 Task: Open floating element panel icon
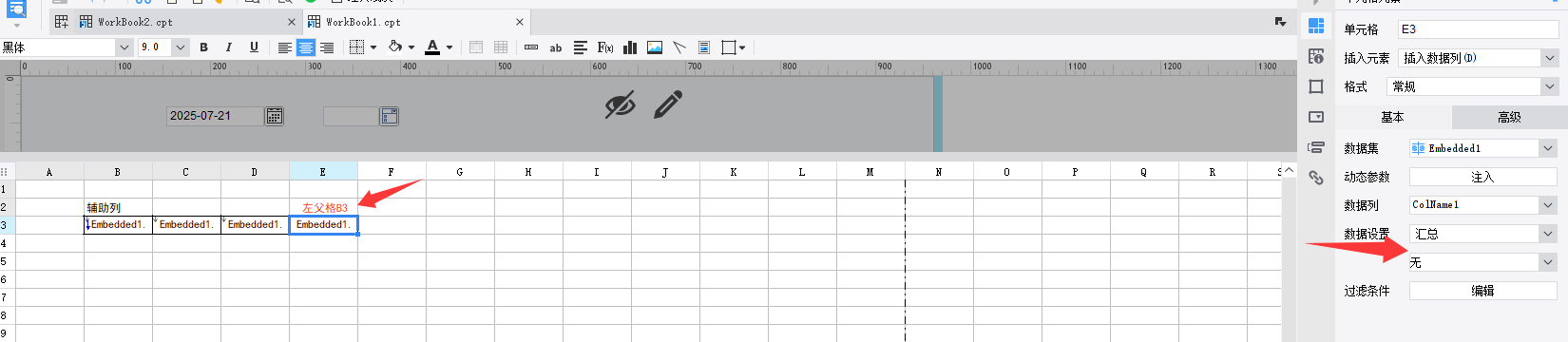(1316, 86)
